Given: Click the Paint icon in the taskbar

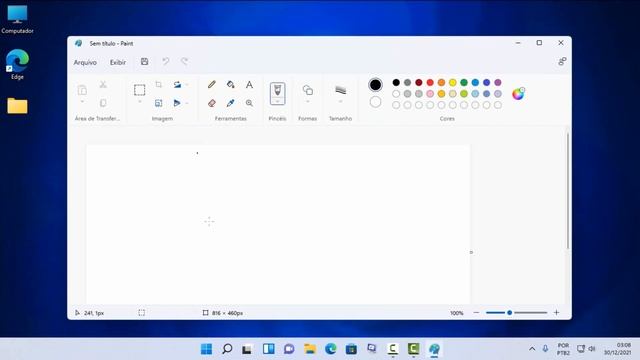Looking at the screenshot, I should tap(434, 349).
